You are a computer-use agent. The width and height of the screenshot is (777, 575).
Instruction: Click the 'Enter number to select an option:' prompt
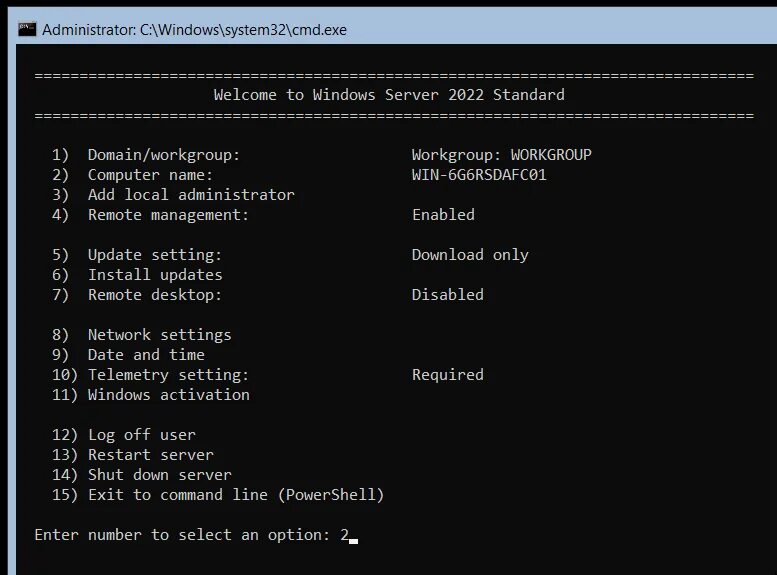click(182, 535)
